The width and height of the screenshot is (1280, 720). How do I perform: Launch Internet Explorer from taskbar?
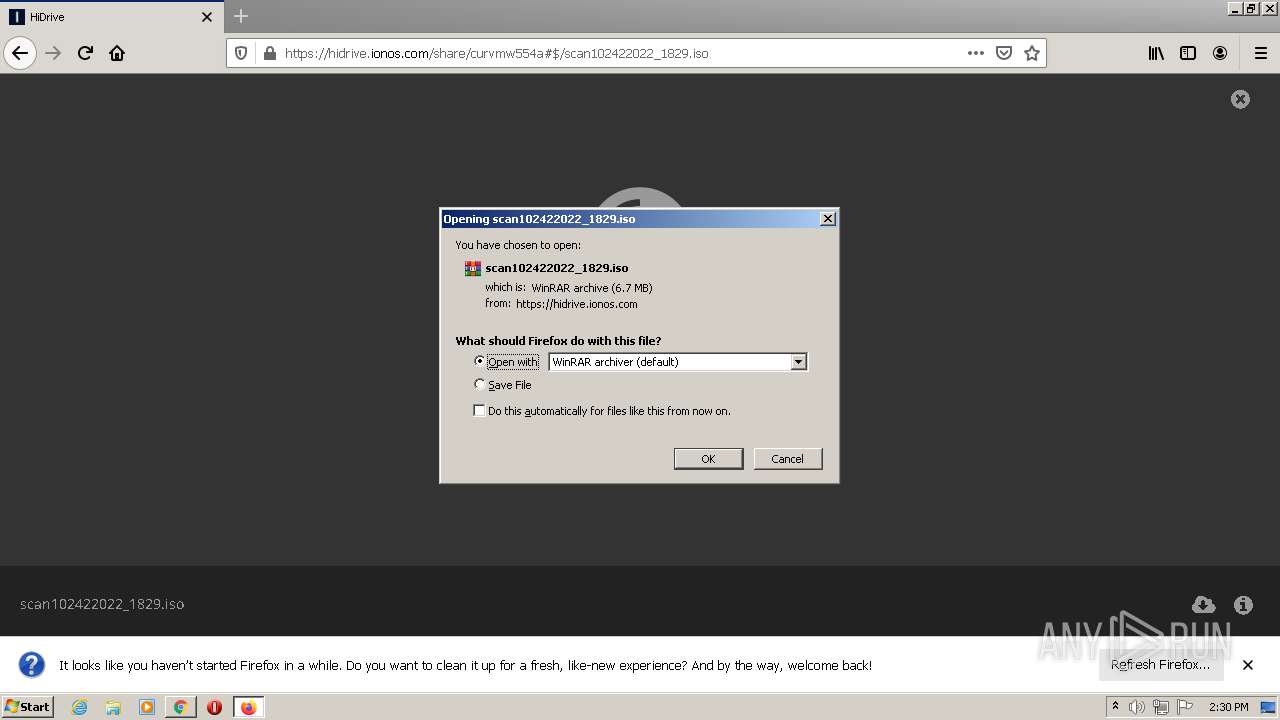80,707
